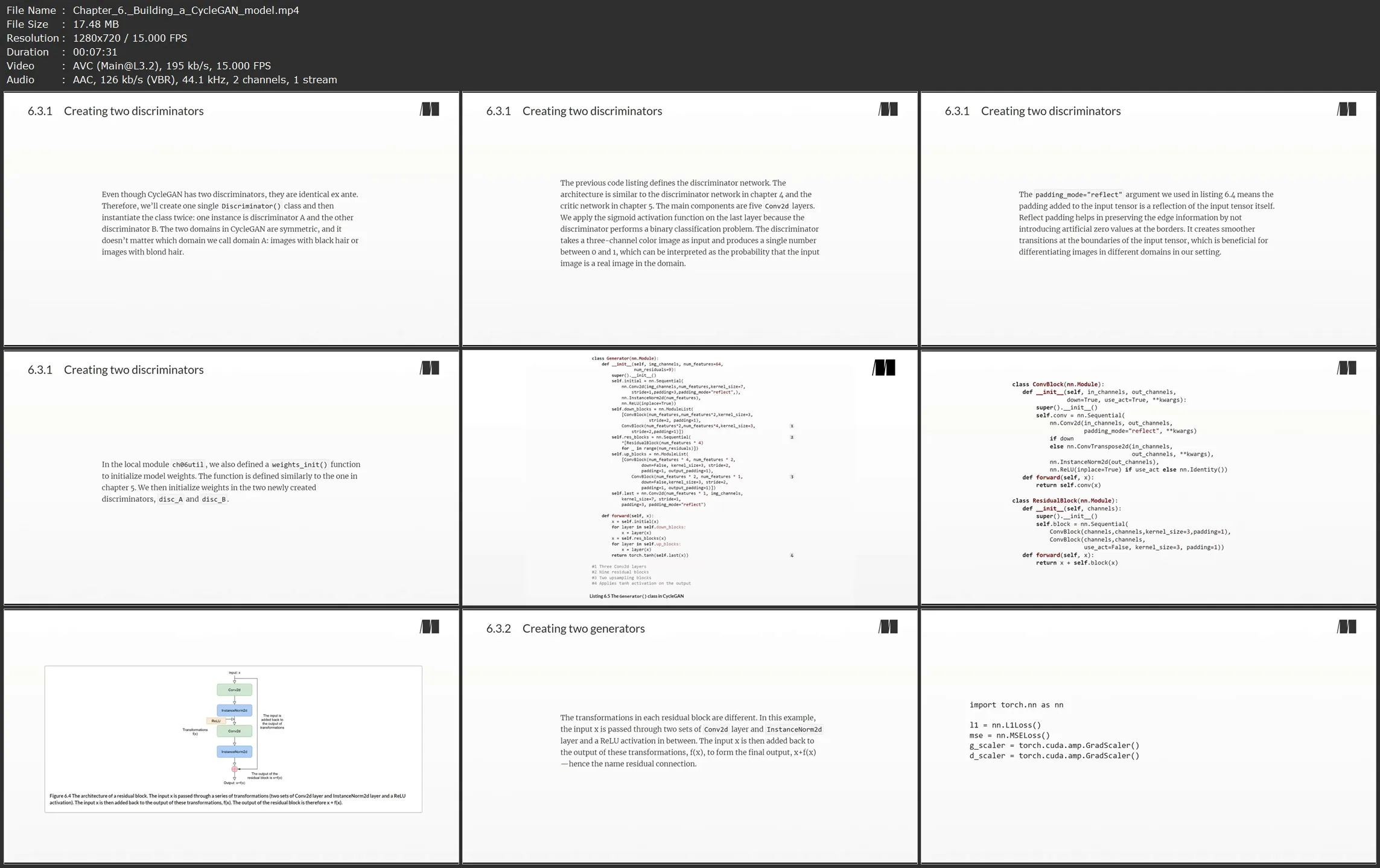Click the Manning logo in the 'previous code listing' frame
1380x868 pixels.
[x=888, y=109]
